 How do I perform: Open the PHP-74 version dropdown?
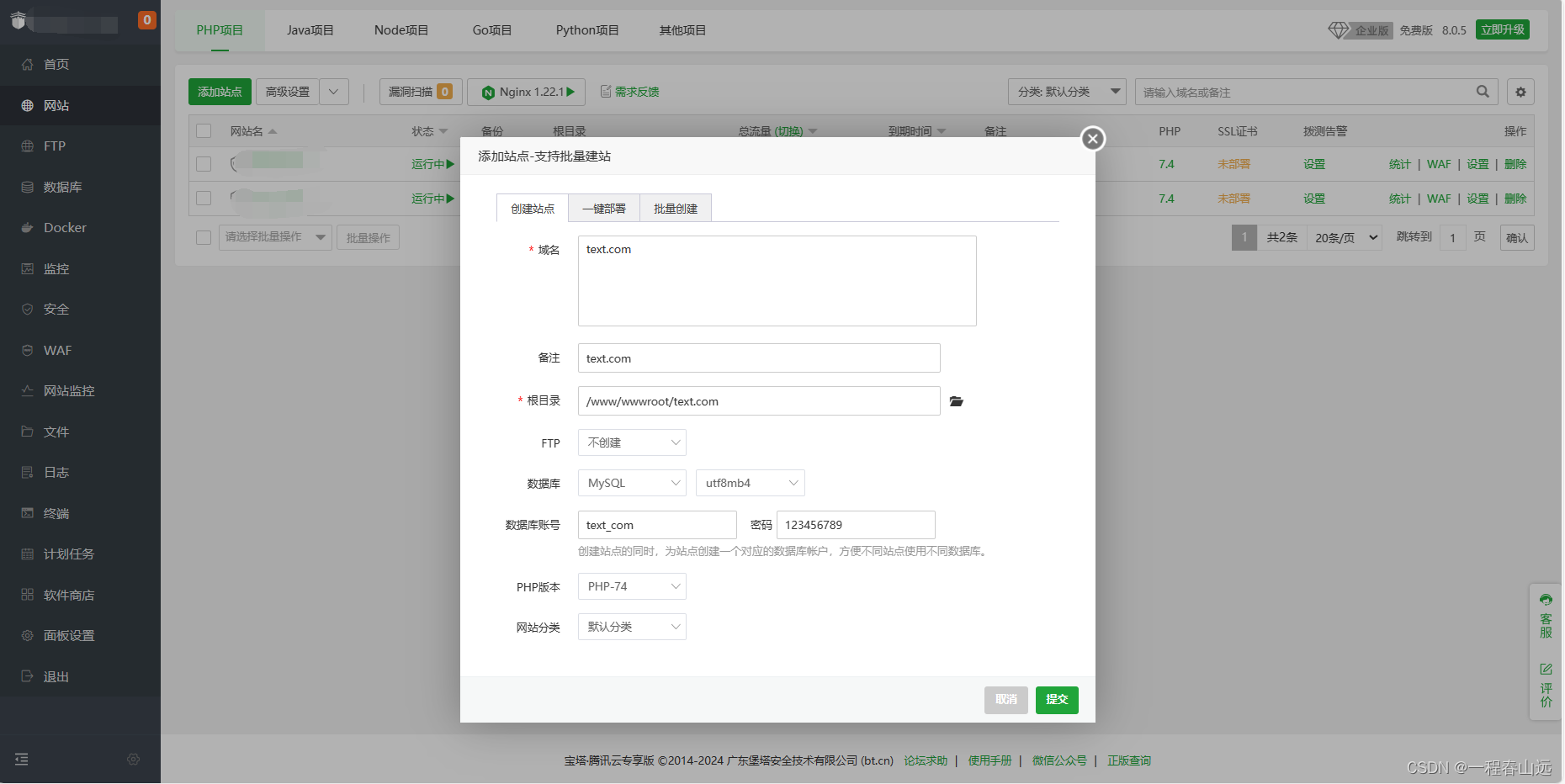coord(631,586)
